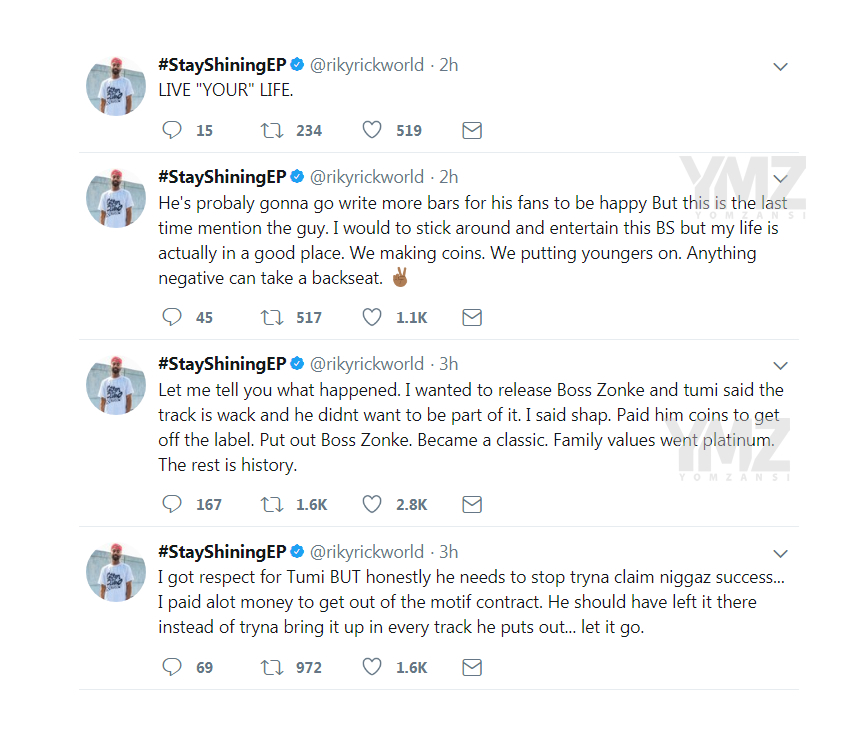Expand chevron menu on the Tumi respect tweet
Viewport: 850px width, 750px height.
[780, 553]
